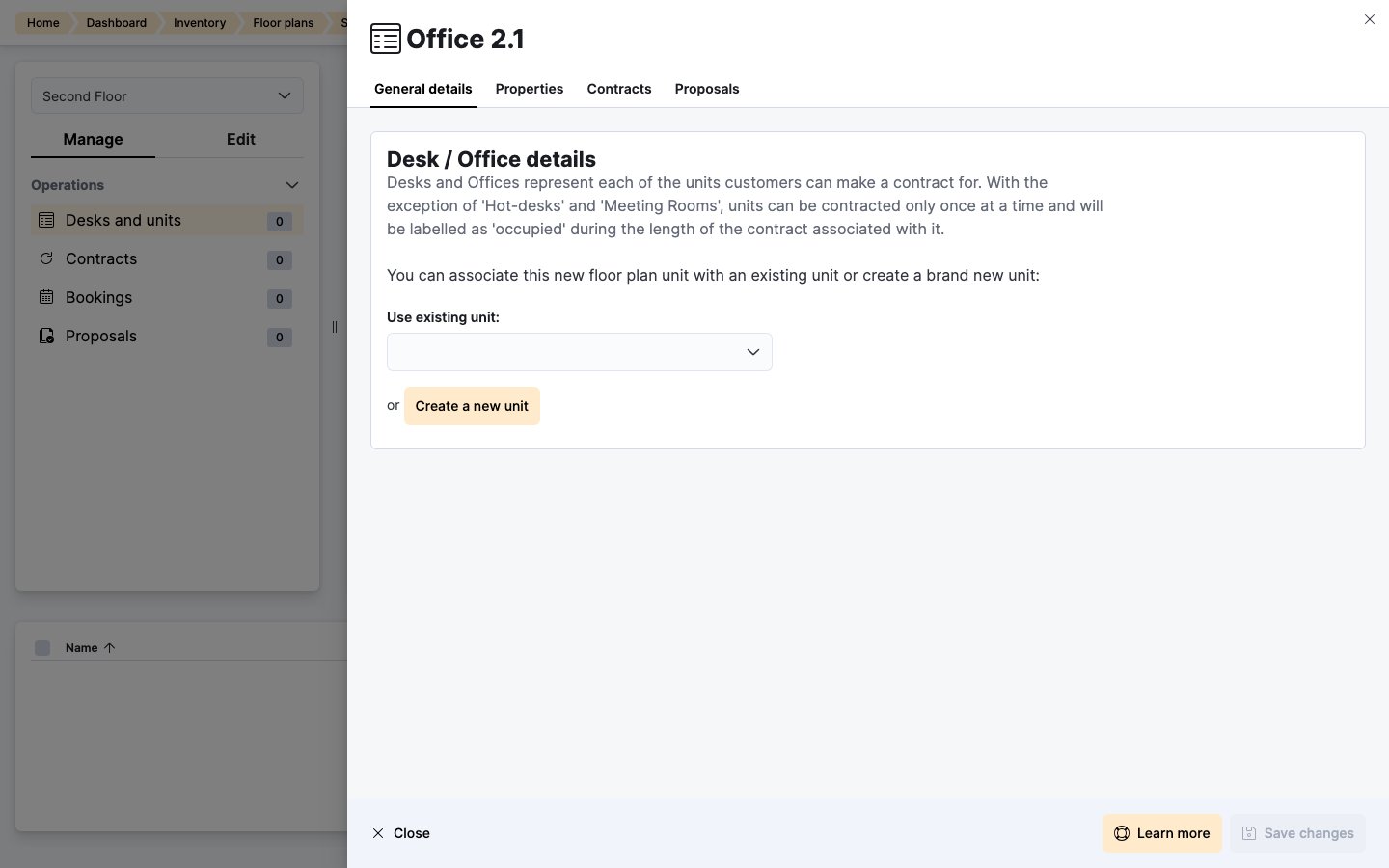This screenshot has height=868, width=1389.
Task: Select Proposals in Operations list
Action: click(x=167, y=336)
